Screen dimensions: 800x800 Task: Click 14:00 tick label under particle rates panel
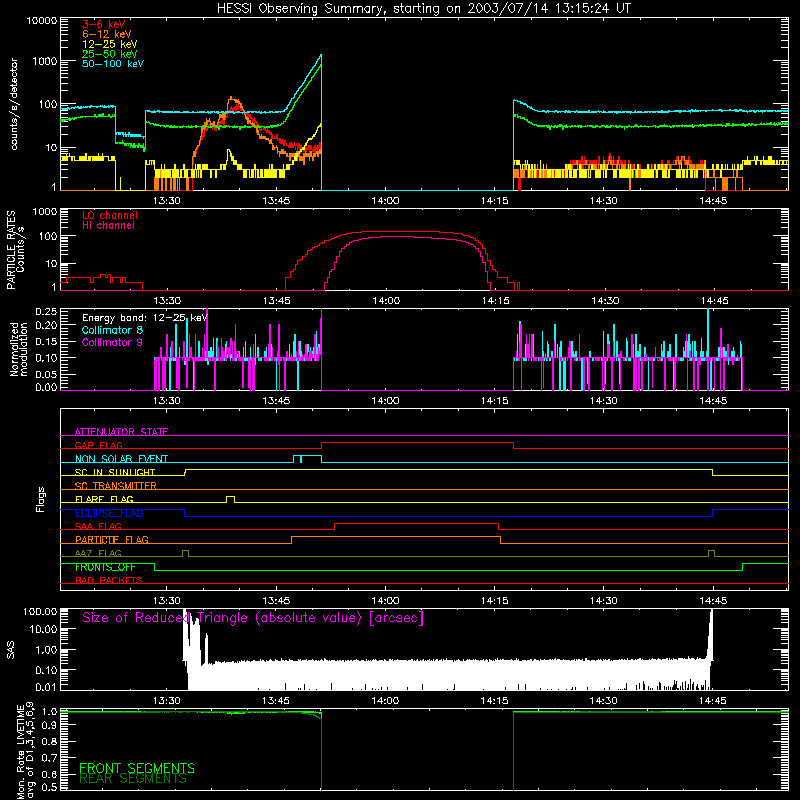(386, 301)
